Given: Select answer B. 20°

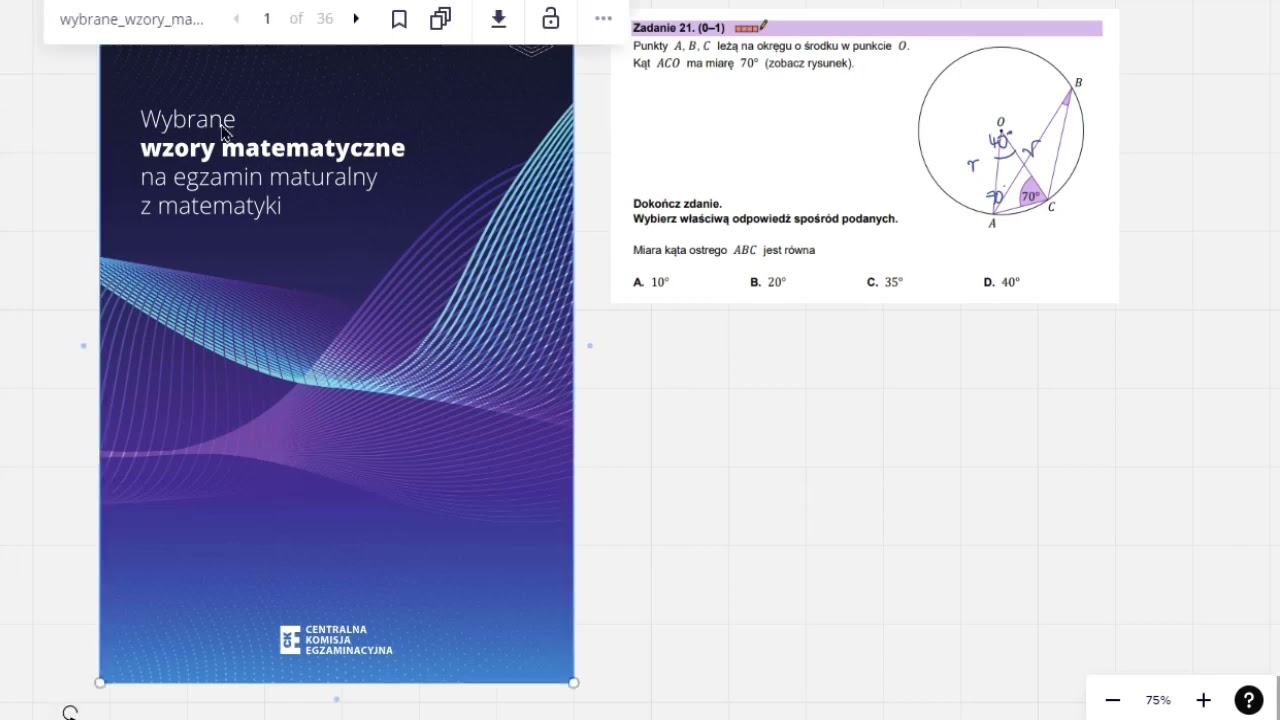Looking at the screenshot, I should [768, 282].
